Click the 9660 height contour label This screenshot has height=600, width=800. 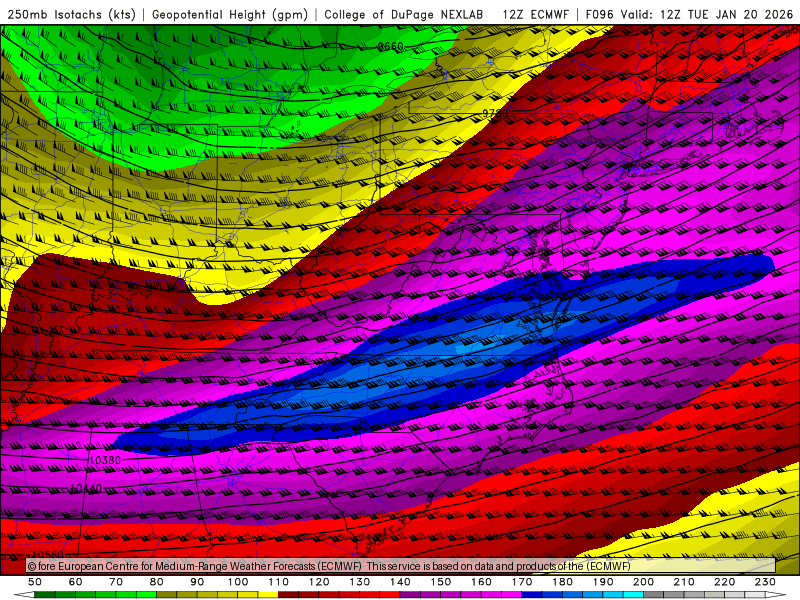click(x=390, y=46)
